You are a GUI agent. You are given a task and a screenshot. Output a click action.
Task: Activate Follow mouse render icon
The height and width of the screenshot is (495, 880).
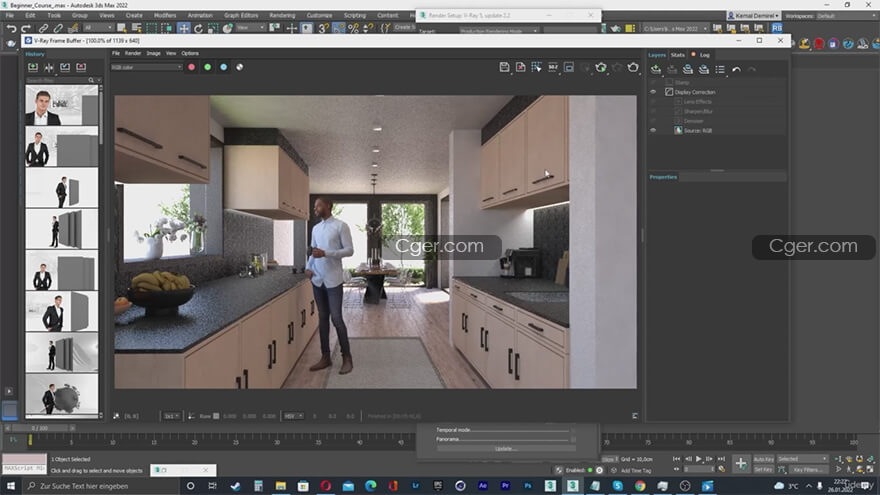coord(537,67)
